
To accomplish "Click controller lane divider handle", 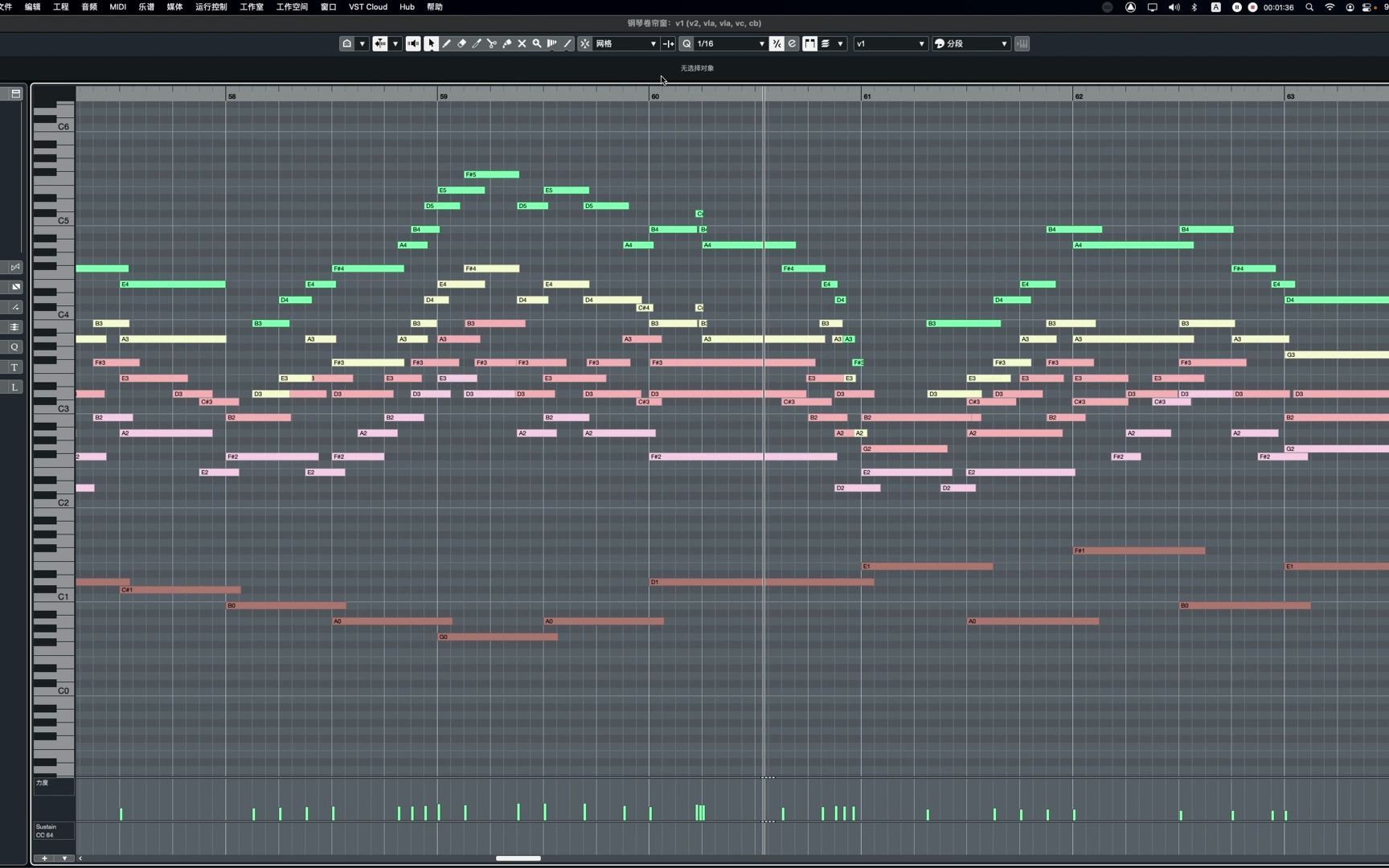I will (768, 777).
